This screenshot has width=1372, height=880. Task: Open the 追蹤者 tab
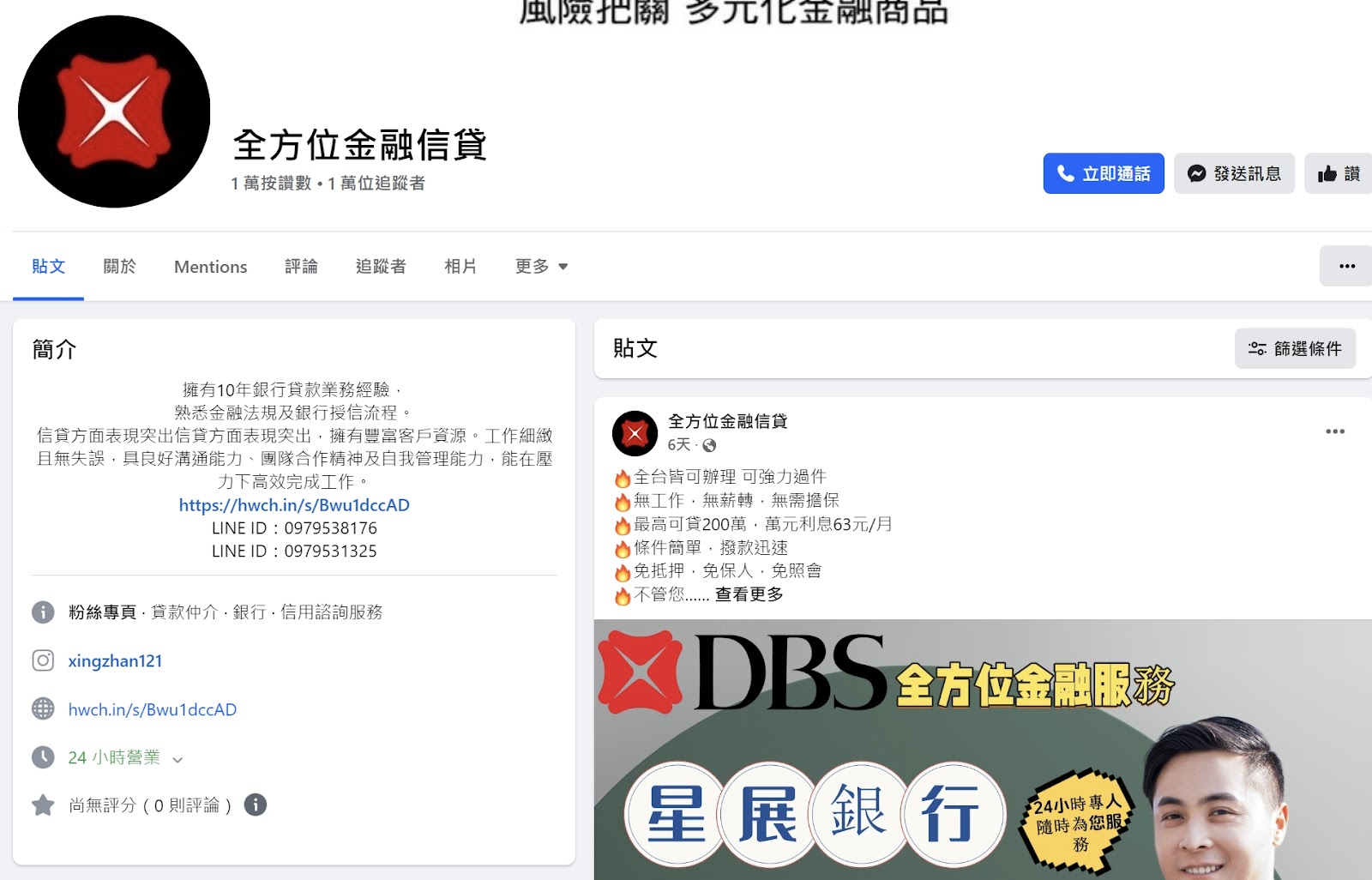[381, 267]
